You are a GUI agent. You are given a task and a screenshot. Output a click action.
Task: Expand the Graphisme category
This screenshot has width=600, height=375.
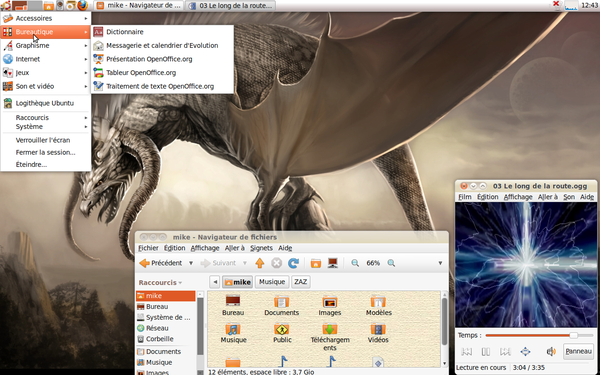(46, 46)
